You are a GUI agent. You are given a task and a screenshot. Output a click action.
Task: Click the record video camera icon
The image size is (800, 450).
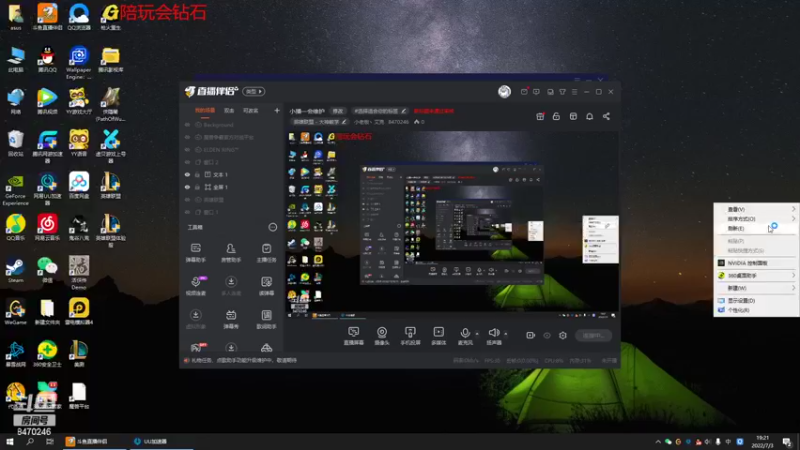coord(531,335)
